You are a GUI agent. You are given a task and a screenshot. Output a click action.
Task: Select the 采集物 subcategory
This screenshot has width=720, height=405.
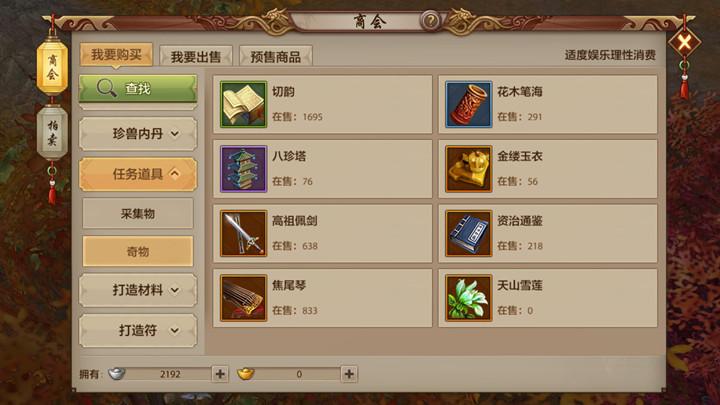138,214
